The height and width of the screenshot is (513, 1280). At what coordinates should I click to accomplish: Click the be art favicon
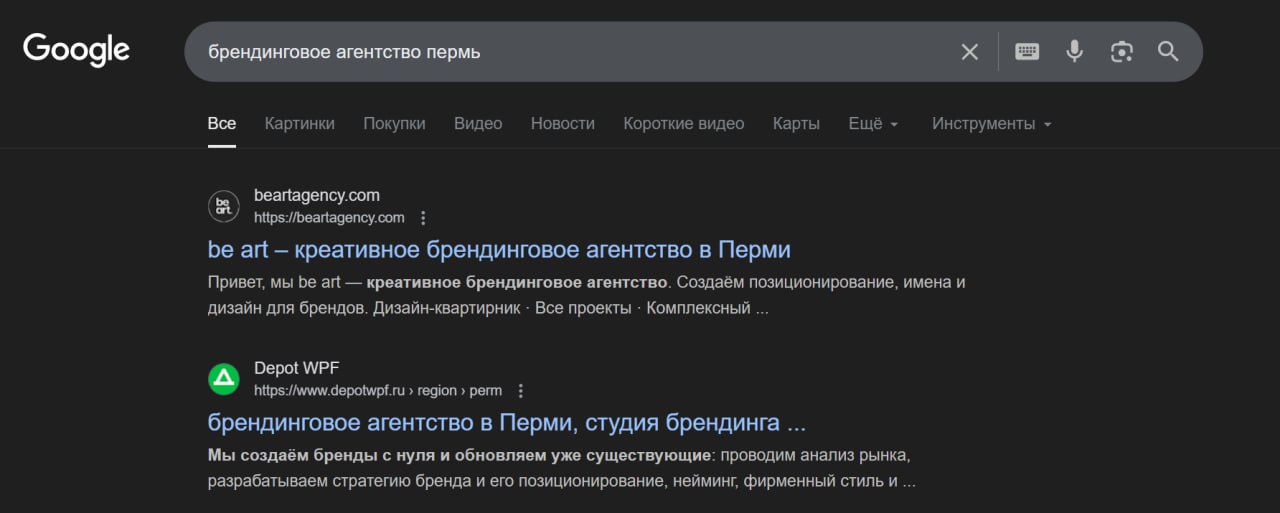point(224,206)
